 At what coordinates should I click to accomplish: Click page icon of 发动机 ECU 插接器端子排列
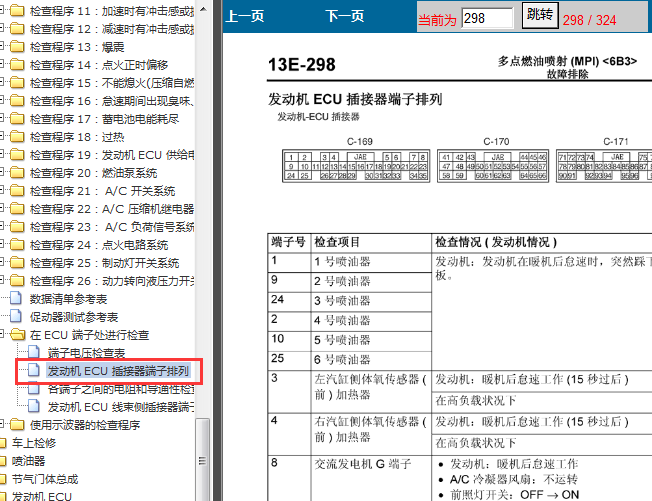34,370
